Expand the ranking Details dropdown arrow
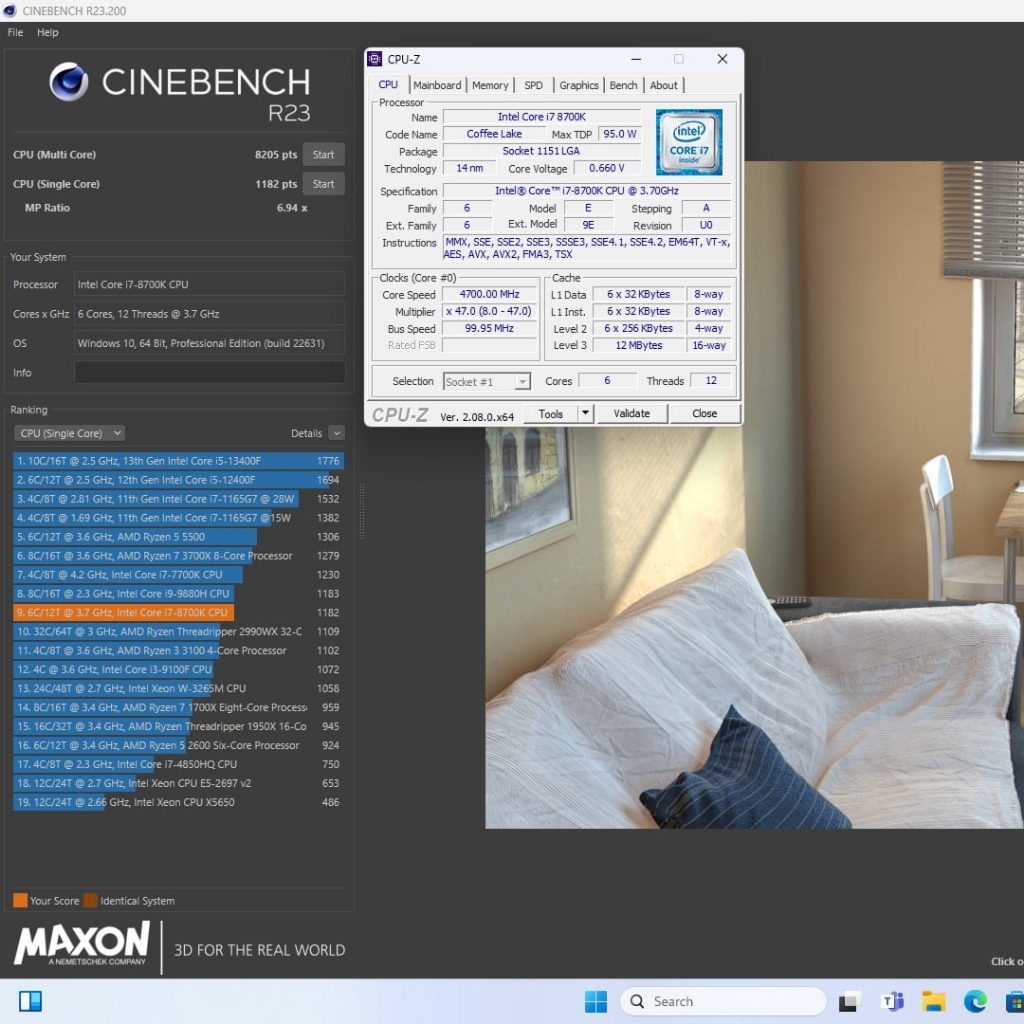Image resolution: width=1024 pixels, height=1024 pixels. [x=336, y=433]
